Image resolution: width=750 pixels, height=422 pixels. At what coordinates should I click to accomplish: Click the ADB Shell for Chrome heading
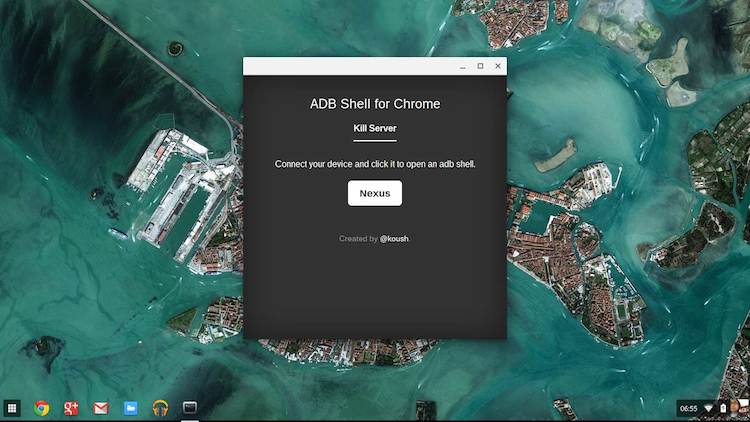pyautogui.click(x=375, y=104)
